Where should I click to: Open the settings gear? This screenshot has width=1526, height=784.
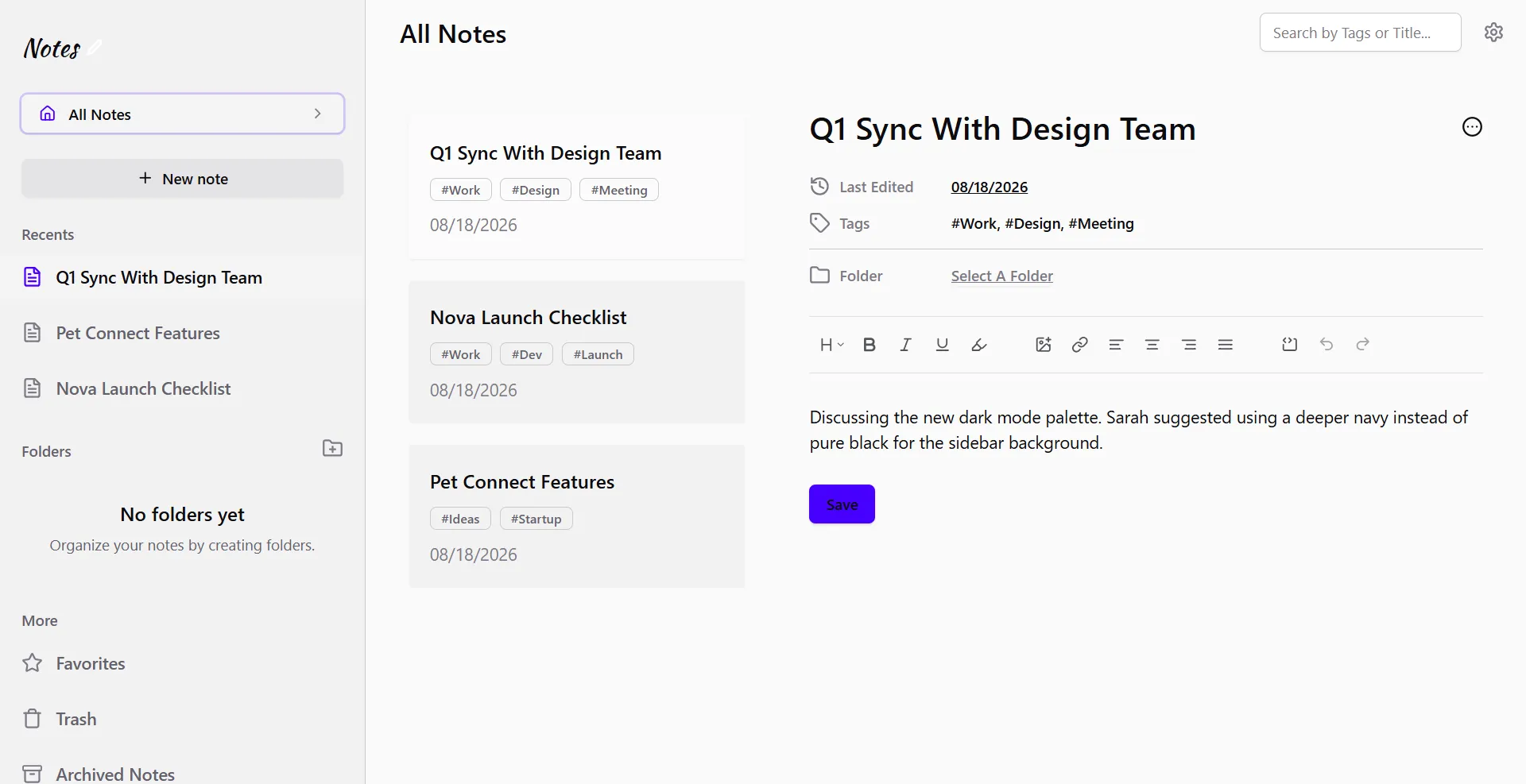tap(1493, 33)
